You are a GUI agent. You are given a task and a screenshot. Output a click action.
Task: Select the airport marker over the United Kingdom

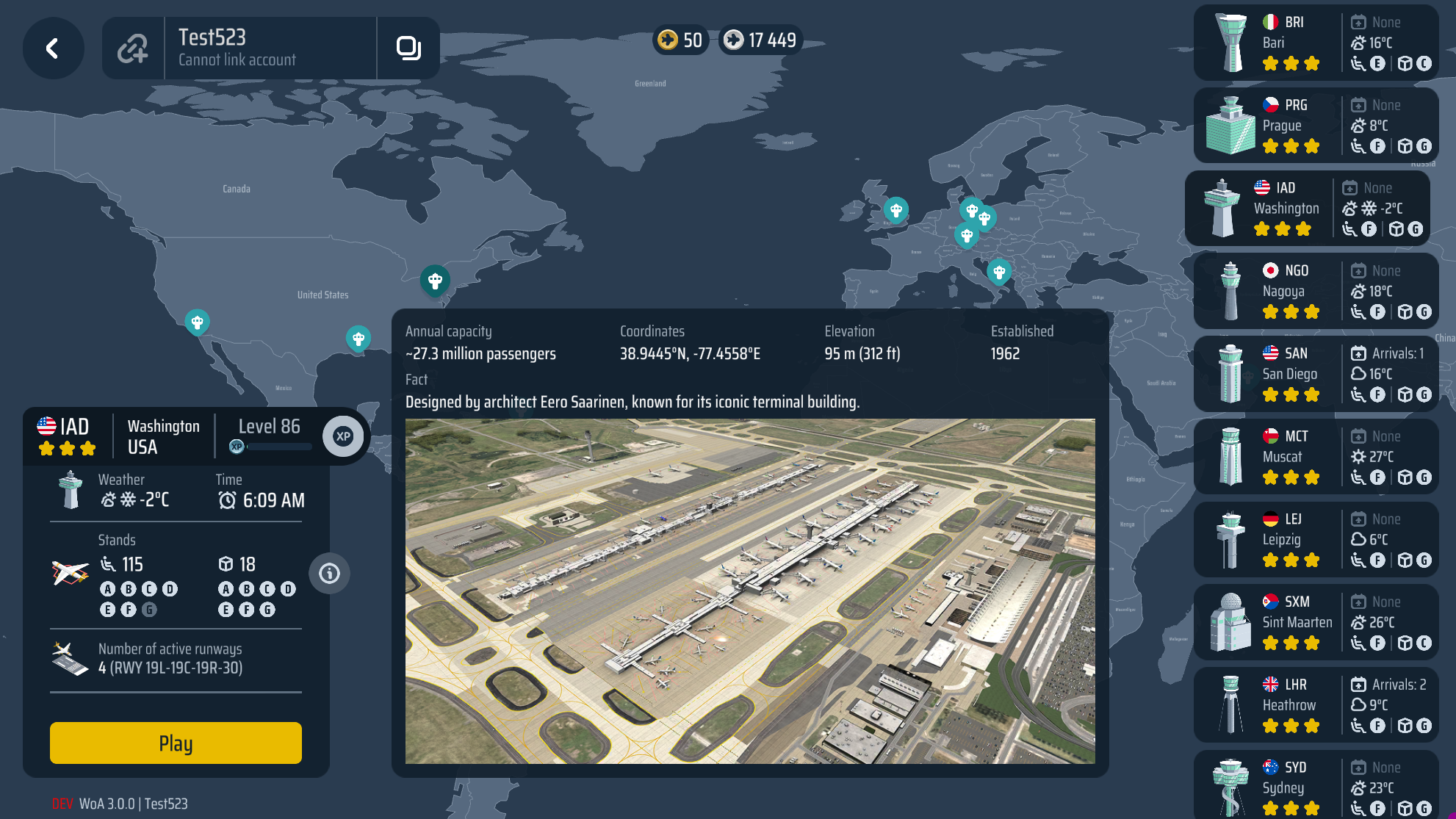click(896, 210)
